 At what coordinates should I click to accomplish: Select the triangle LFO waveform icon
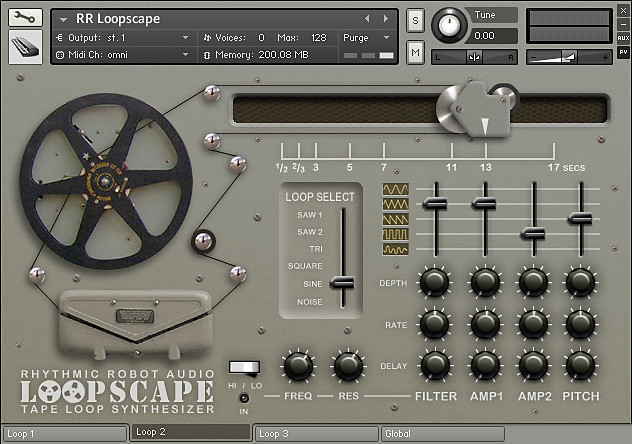[x=395, y=204]
